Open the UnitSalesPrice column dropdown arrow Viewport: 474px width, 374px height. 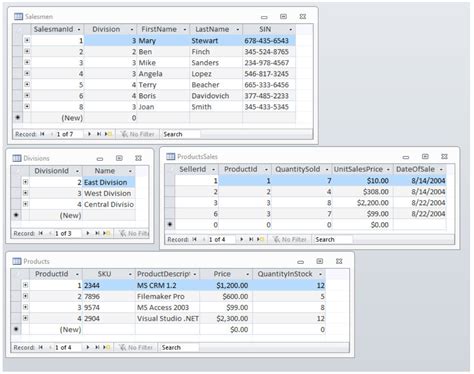point(388,169)
